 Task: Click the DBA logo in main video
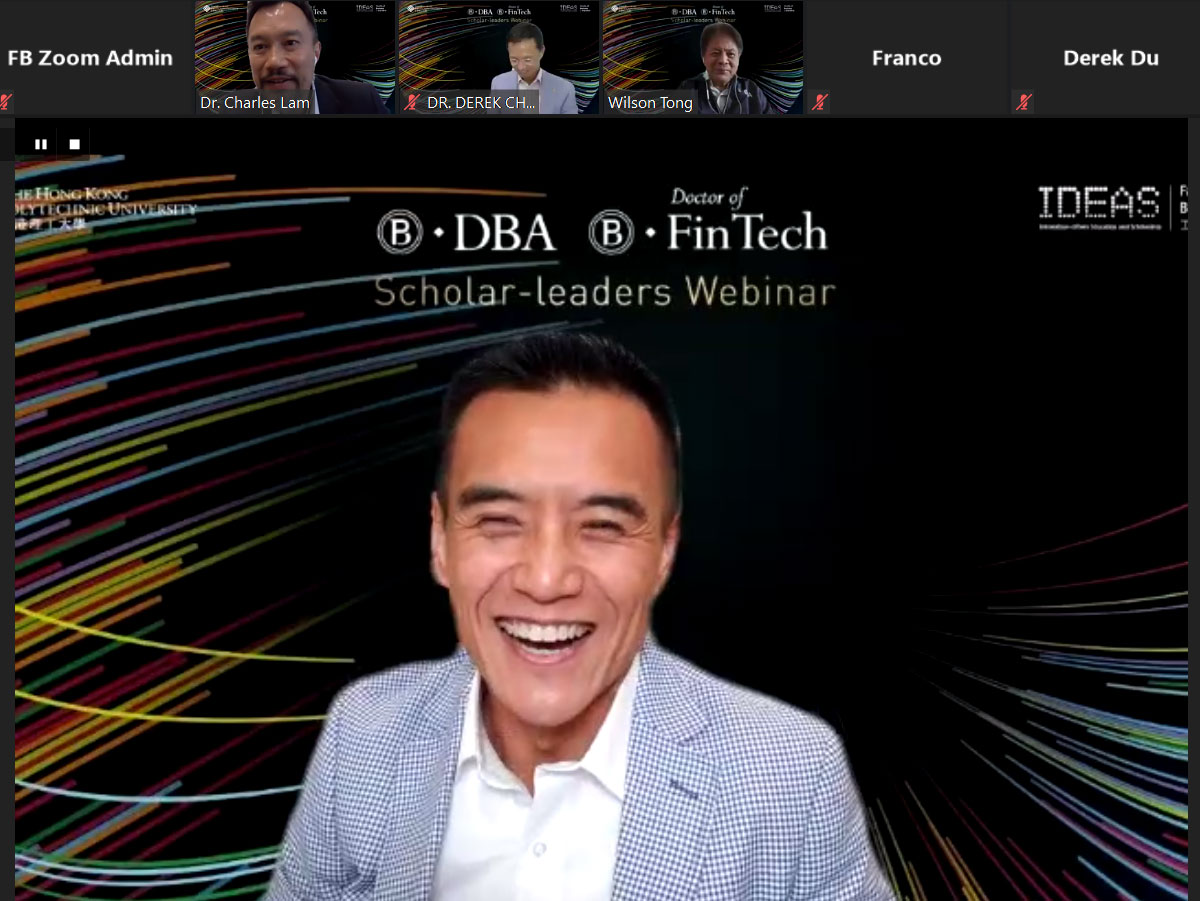point(466,233)
